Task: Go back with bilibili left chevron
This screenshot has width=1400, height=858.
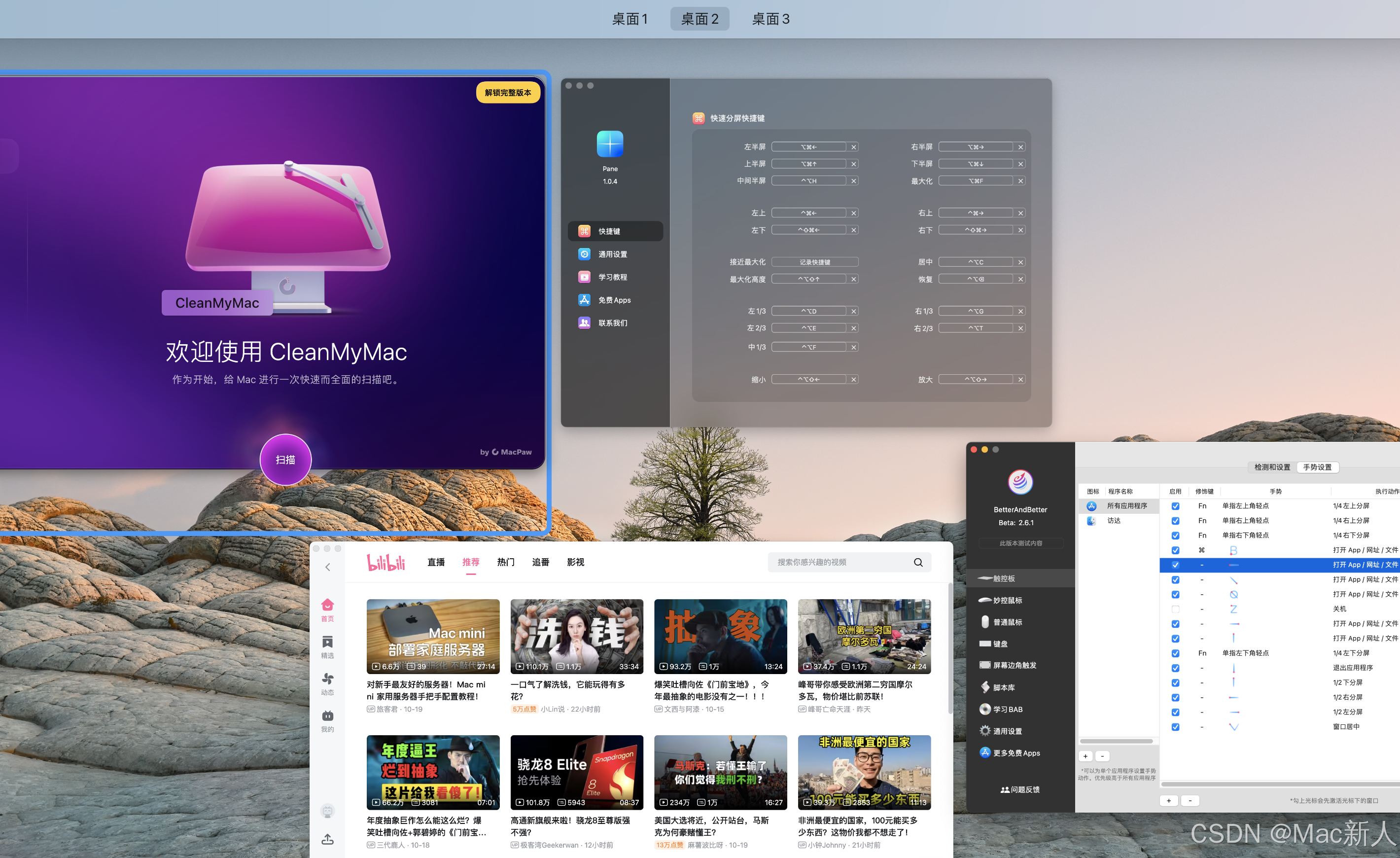Action: click(x=328, y=567)
